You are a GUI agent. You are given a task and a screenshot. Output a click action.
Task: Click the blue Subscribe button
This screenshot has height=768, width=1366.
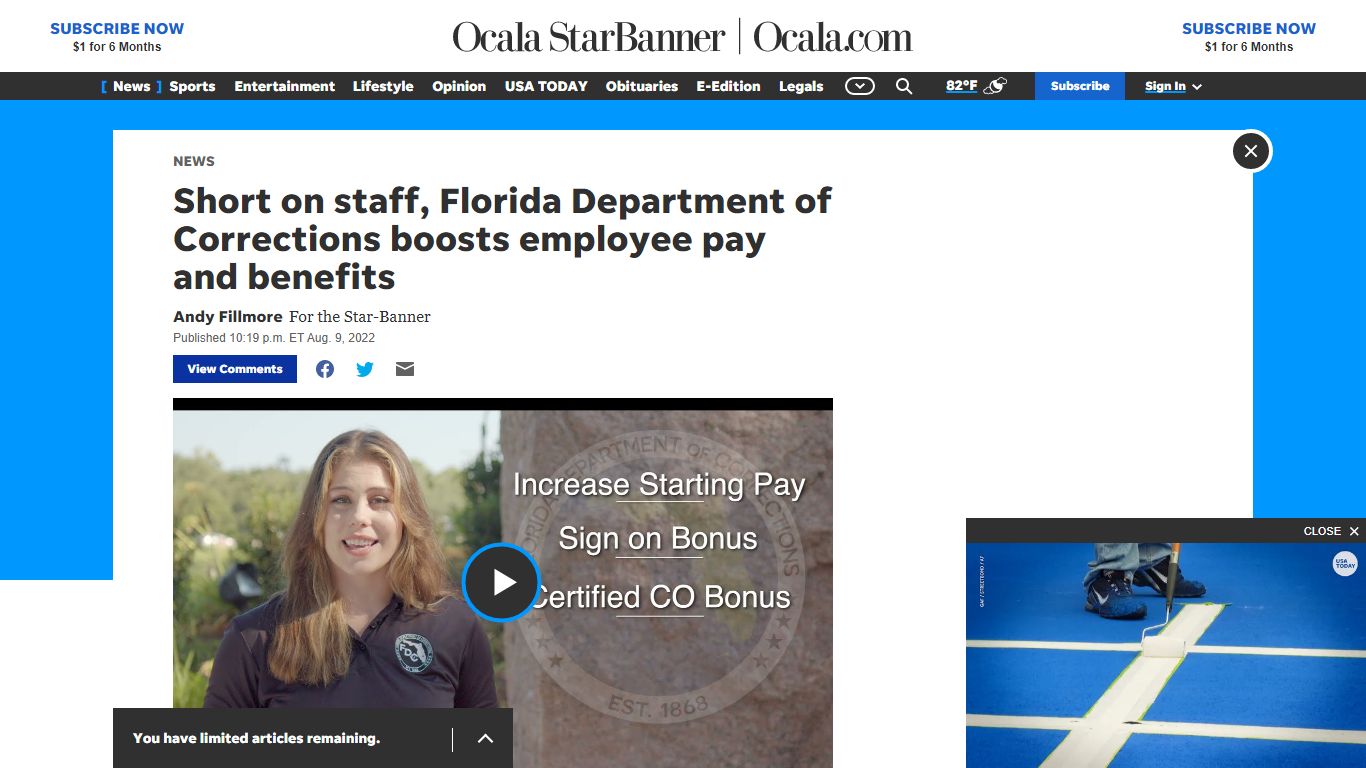[x=1080, y=86]
